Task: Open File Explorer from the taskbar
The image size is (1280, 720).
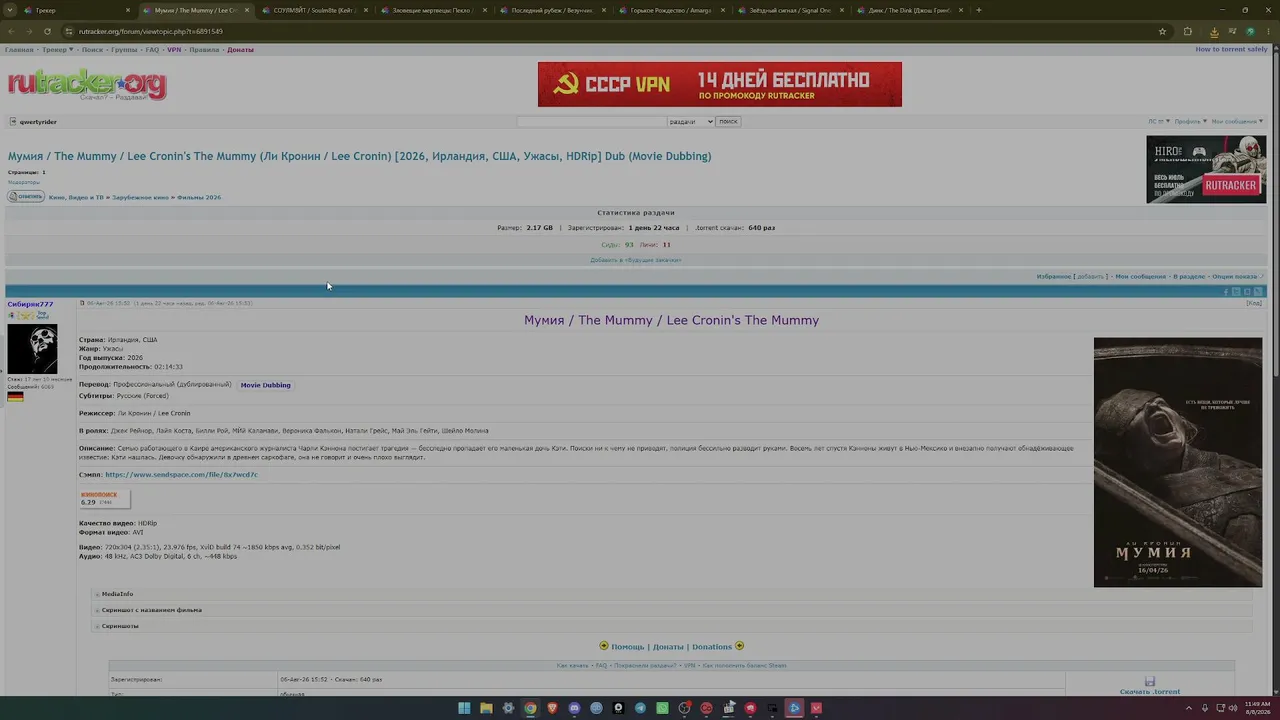Action: (486, 708)
